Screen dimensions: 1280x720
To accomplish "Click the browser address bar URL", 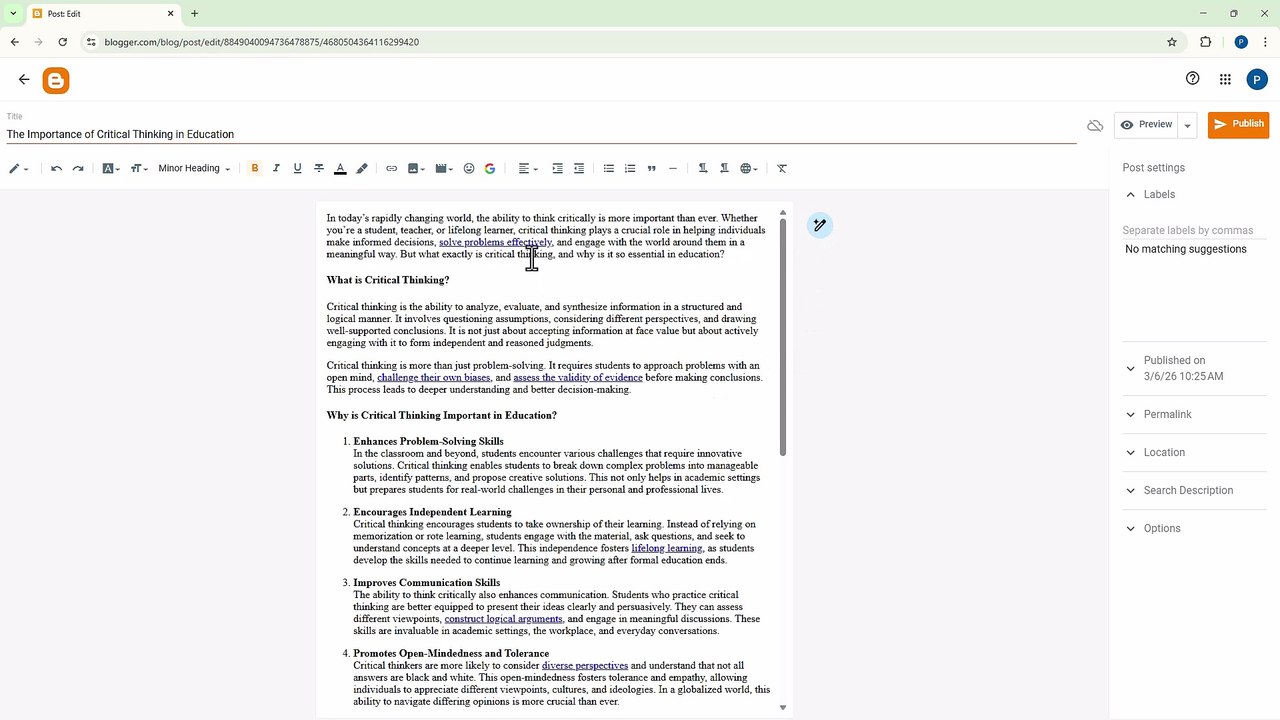I will click(262, 42).
